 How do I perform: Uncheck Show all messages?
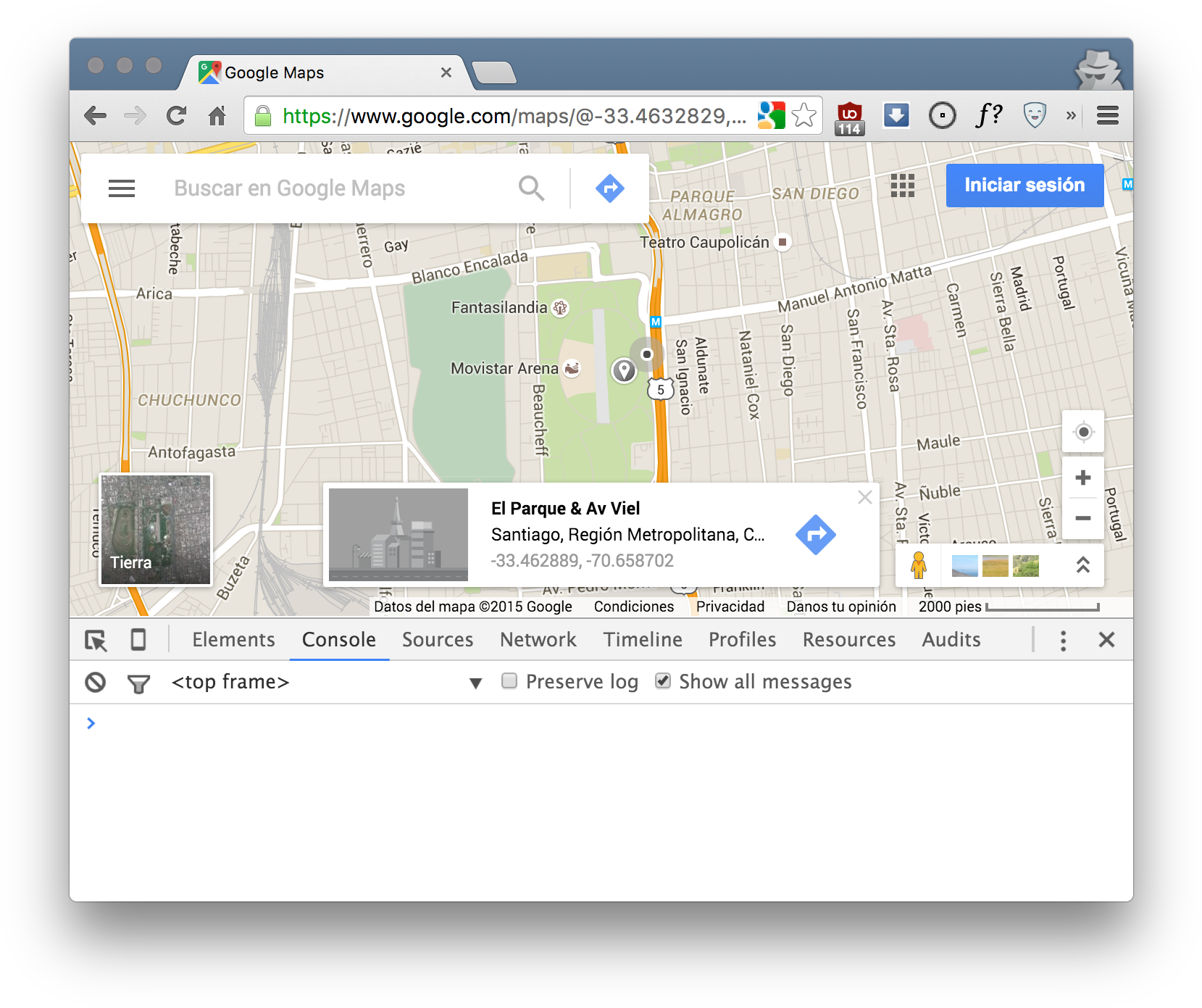click(662, 681)
